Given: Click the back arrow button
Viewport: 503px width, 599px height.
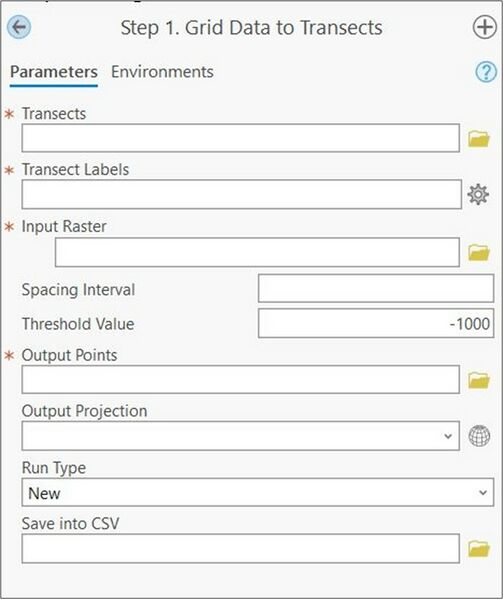Looking at the screenshot, I should click(x=19, y=27).
